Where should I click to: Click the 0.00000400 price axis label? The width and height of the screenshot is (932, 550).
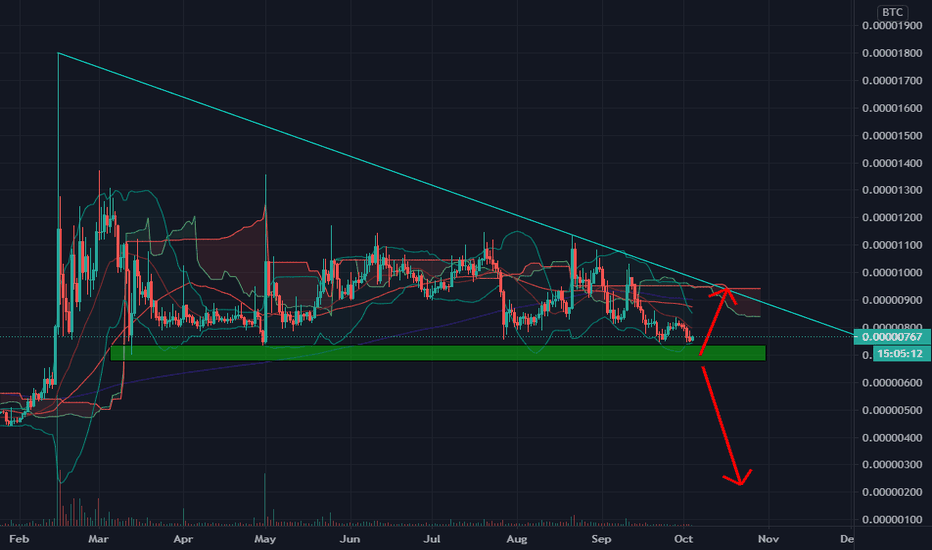(892, 438)
